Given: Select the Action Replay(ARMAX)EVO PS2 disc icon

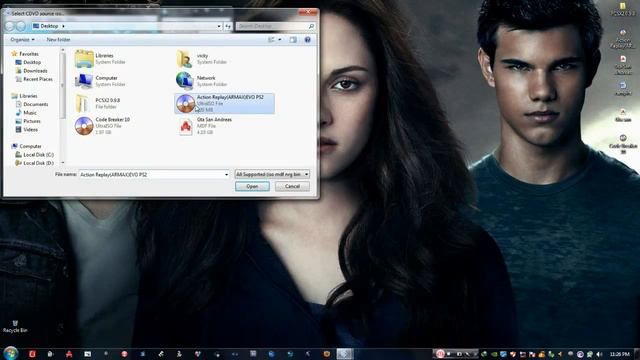Looking at the screenshot, I should [185, 103].
